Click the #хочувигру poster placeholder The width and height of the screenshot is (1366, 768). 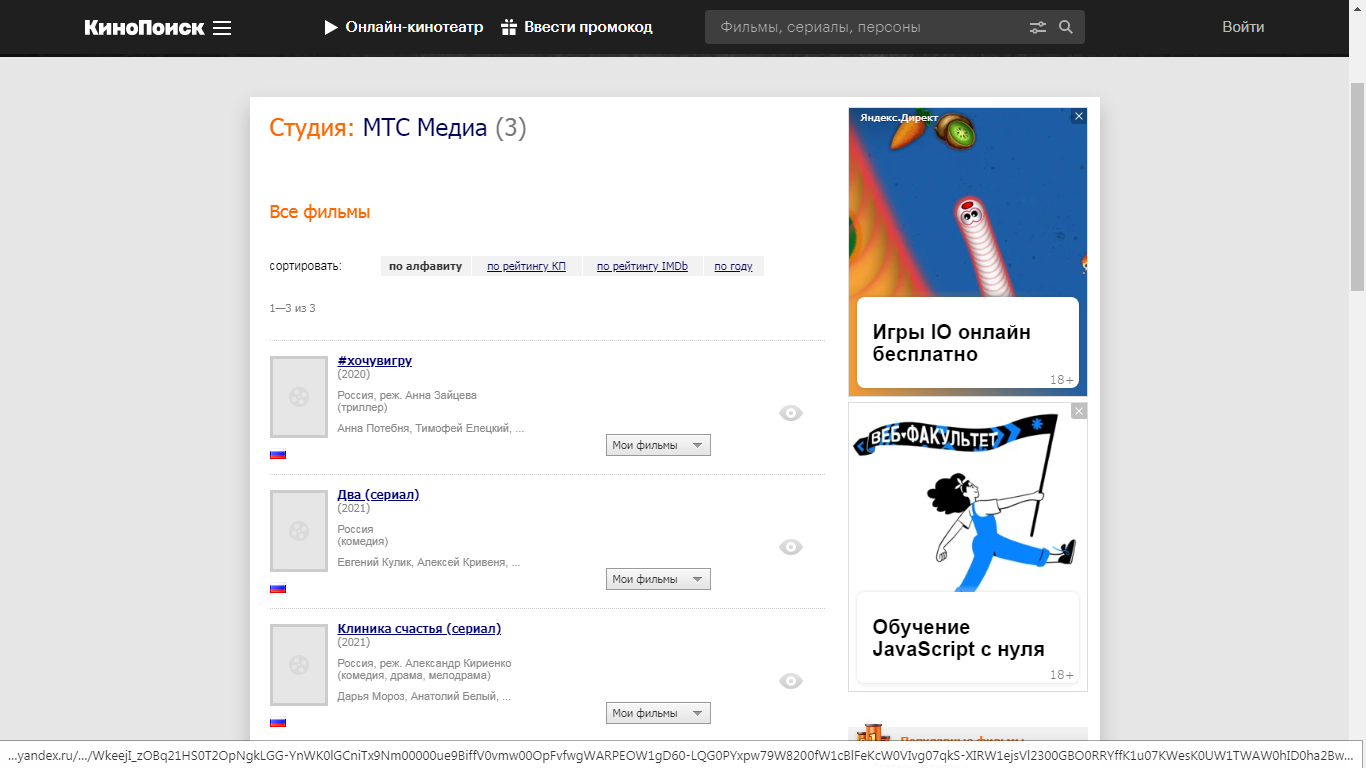click(299, 397)
